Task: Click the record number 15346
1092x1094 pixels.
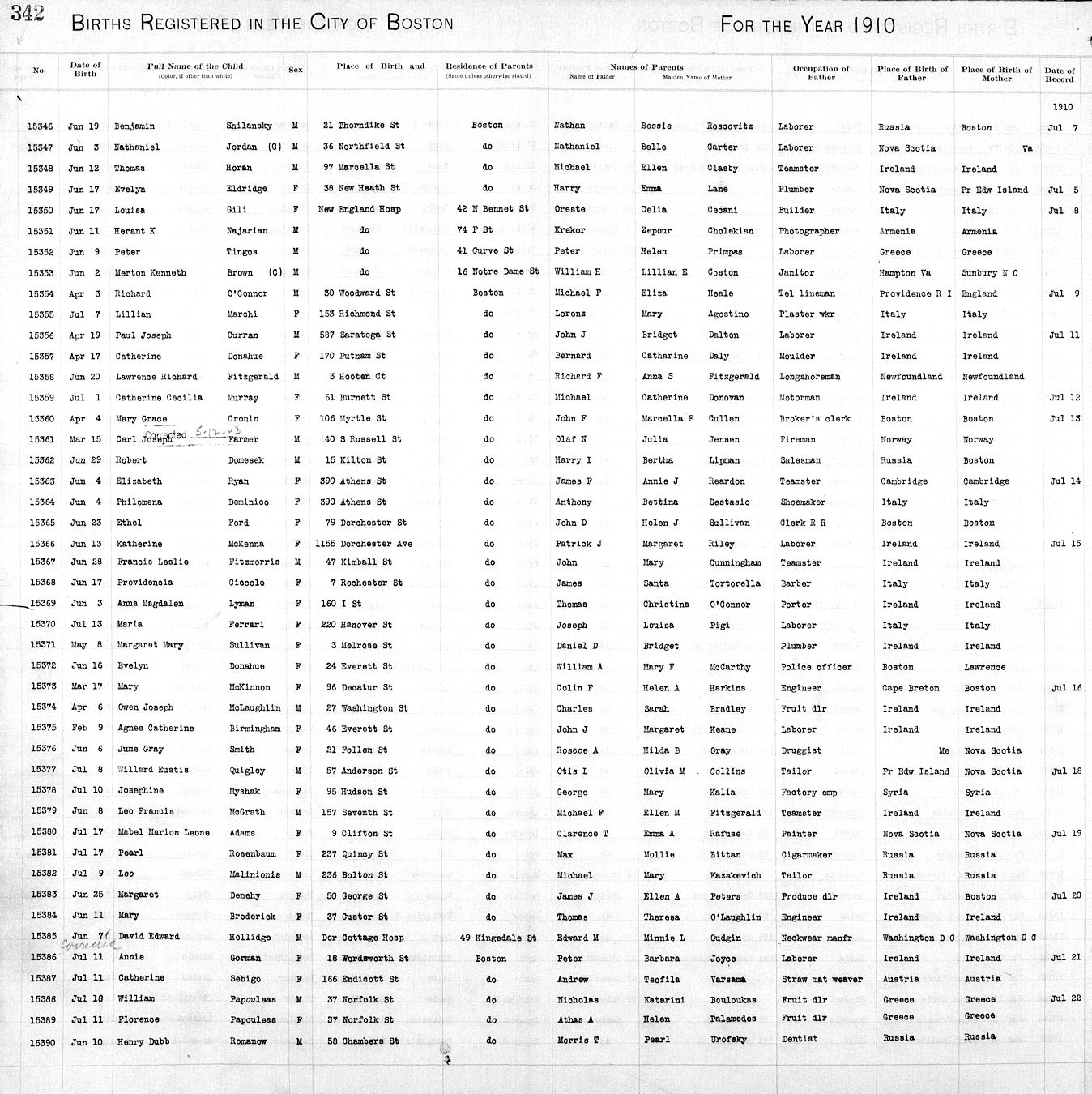Action: (x=40, y=126)
